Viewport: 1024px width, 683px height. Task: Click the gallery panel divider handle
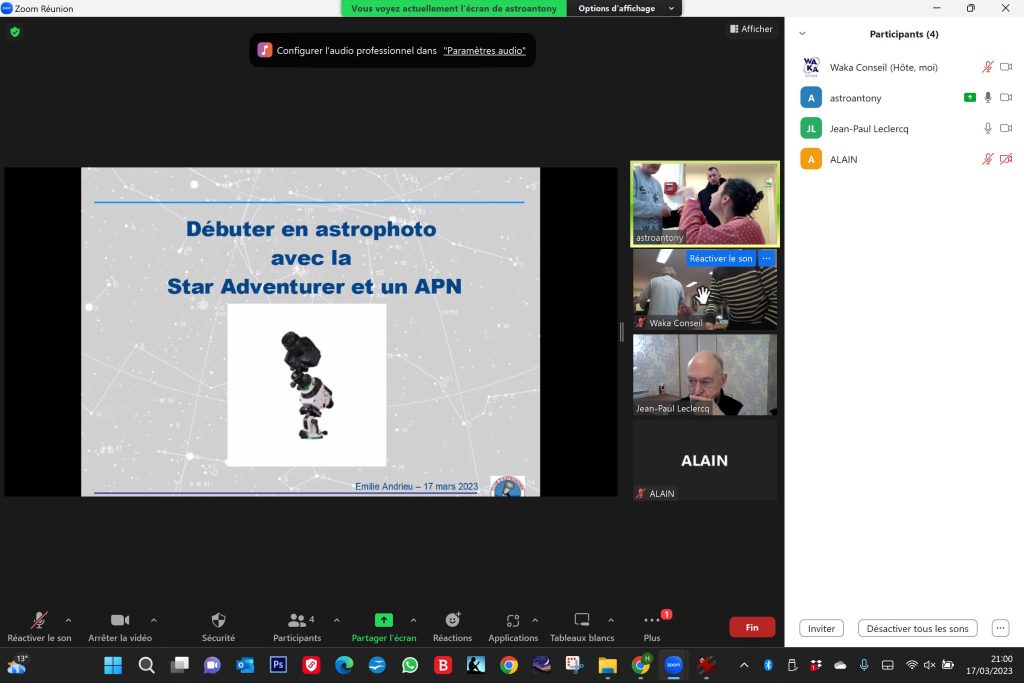coord(622,332)
